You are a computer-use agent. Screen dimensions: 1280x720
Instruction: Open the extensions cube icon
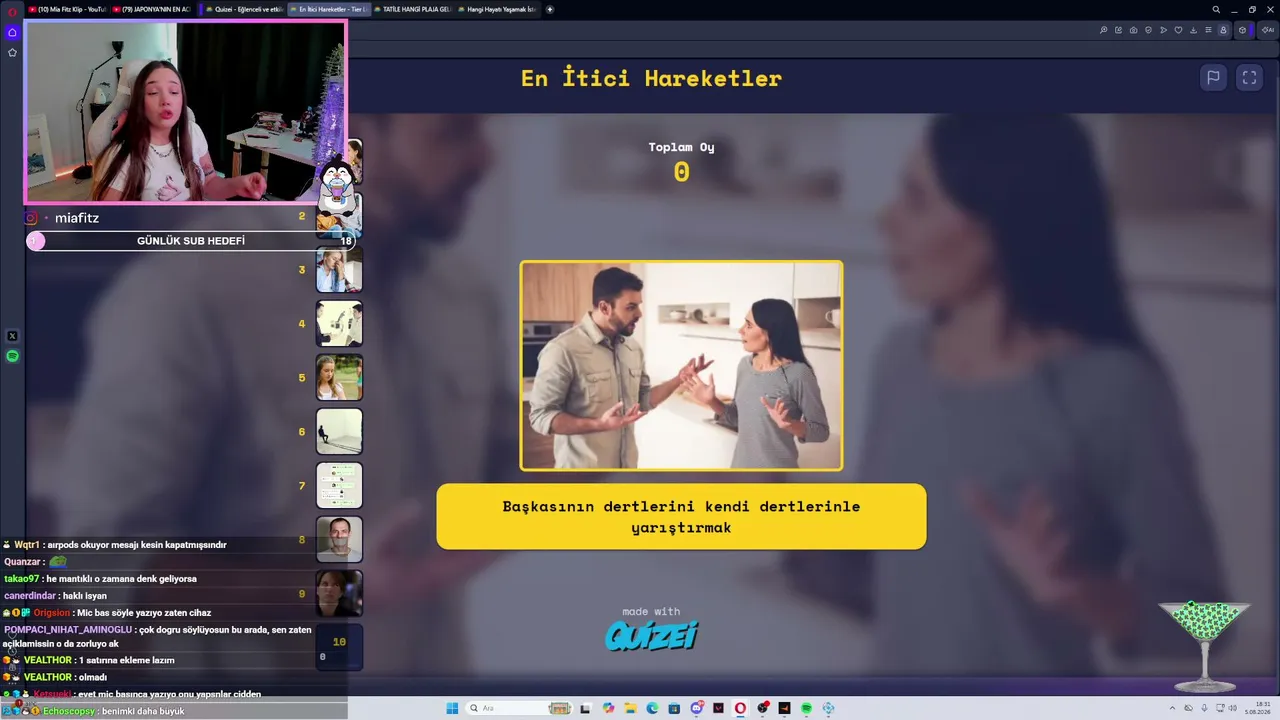tap(1243, 30)
